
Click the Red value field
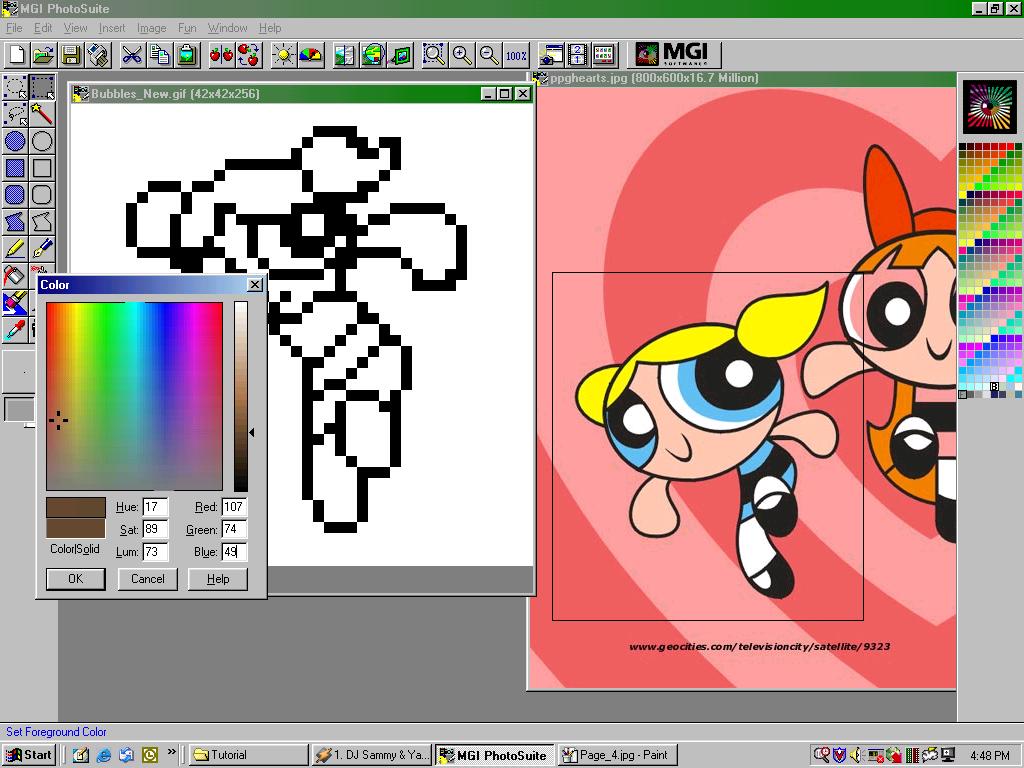234,507
